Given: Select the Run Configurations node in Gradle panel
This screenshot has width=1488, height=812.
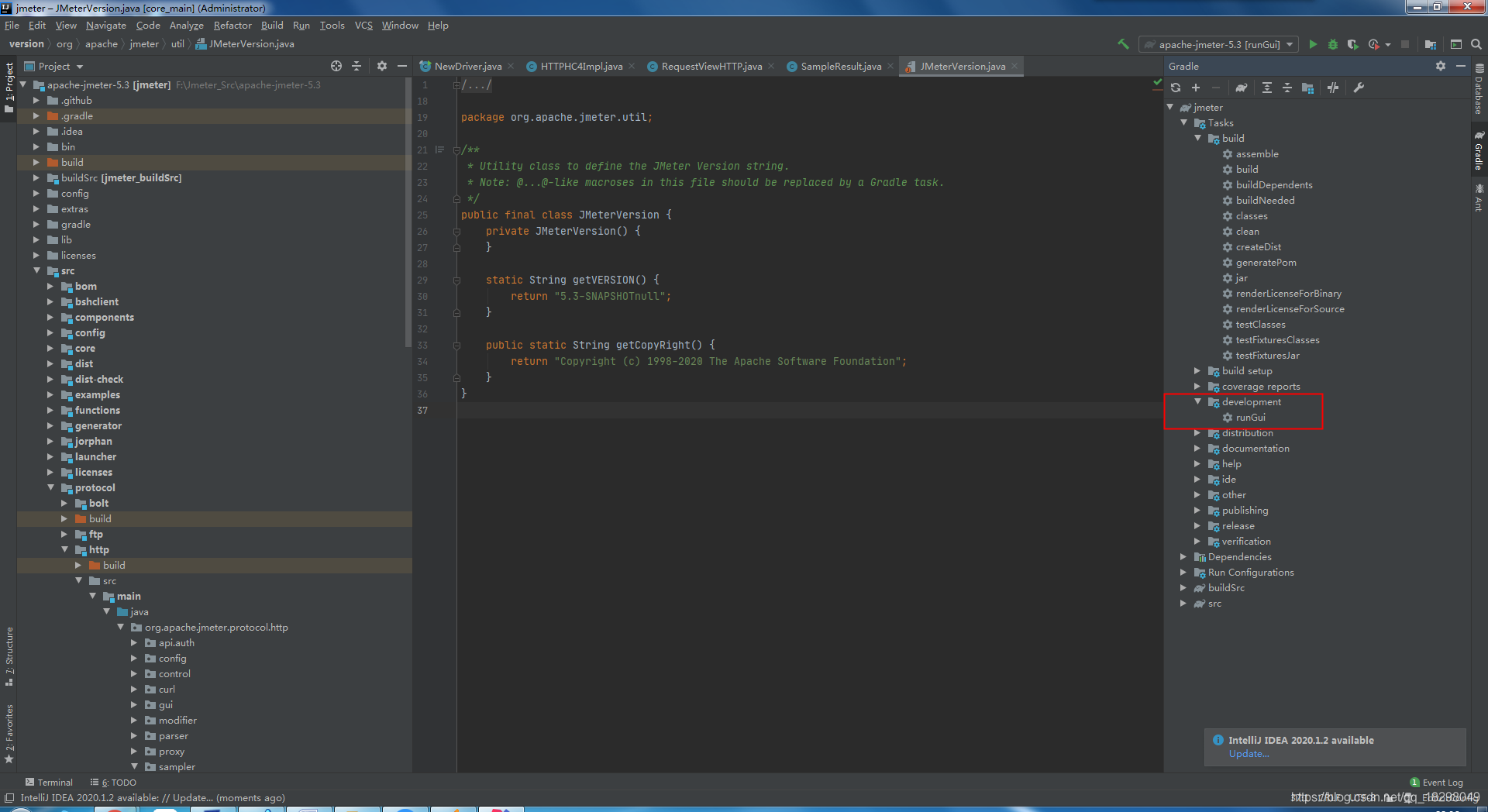Looking at the screenshot, I should click(1250, 572).
